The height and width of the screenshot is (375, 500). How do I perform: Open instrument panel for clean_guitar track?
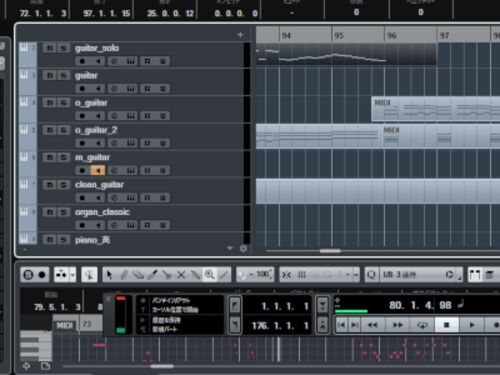pos(131,198)
